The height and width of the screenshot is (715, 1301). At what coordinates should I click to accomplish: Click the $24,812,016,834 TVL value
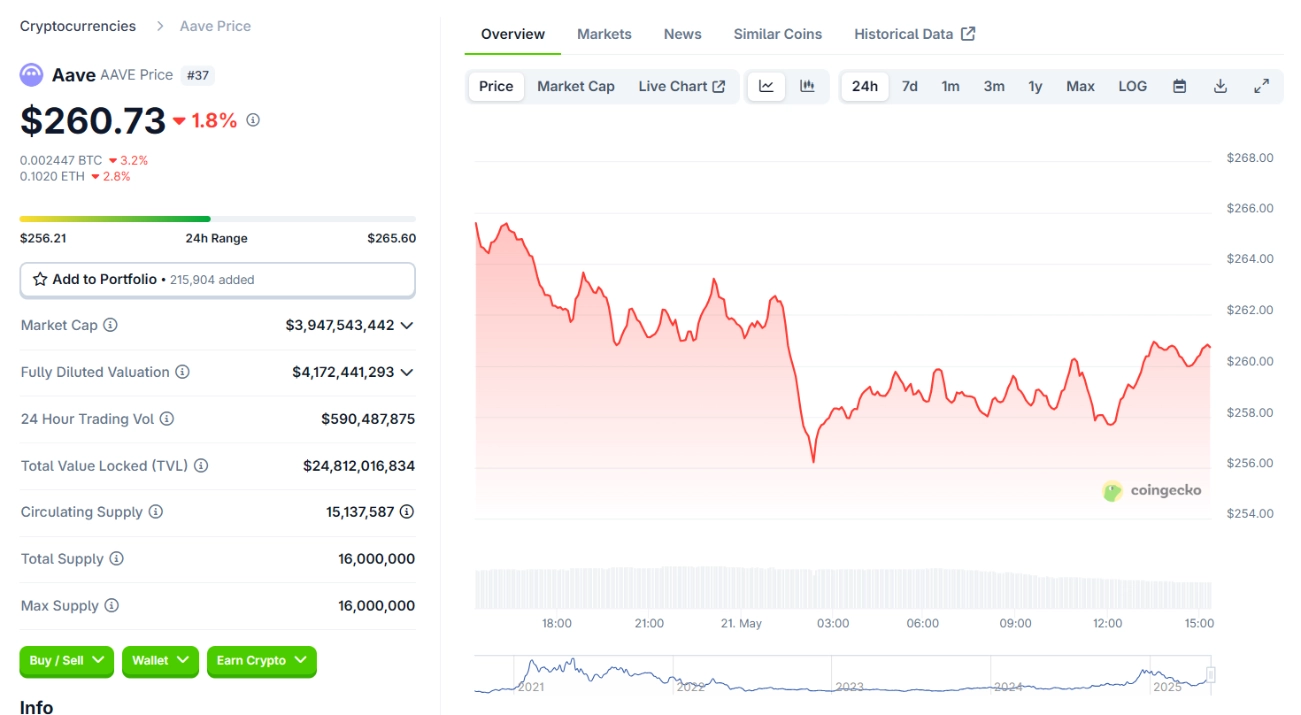coord(359,466)
